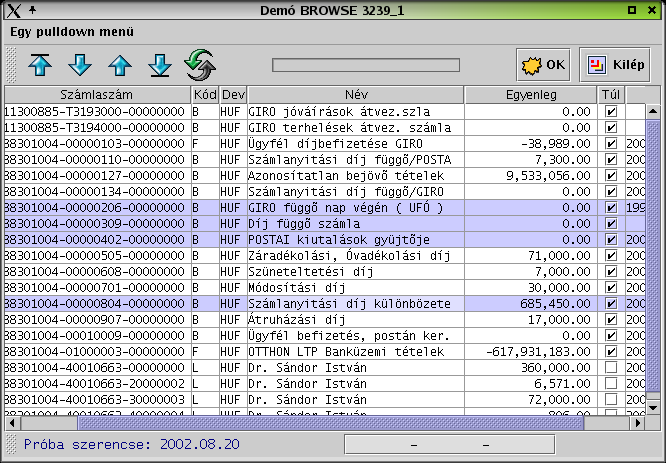Screen dimensions: 666x463
Task: Toggle Túl checkbox for OTTHON LTP Banküzemi tételek
Action: click(x=611, y=351)
